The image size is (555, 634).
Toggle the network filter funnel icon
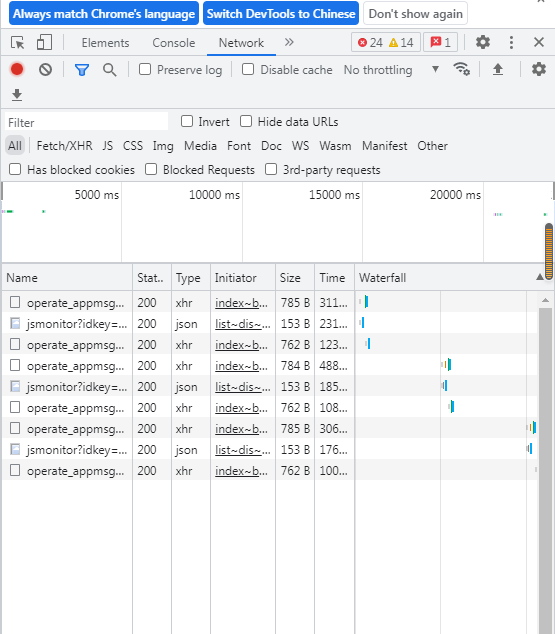click(x=82, y=70)
